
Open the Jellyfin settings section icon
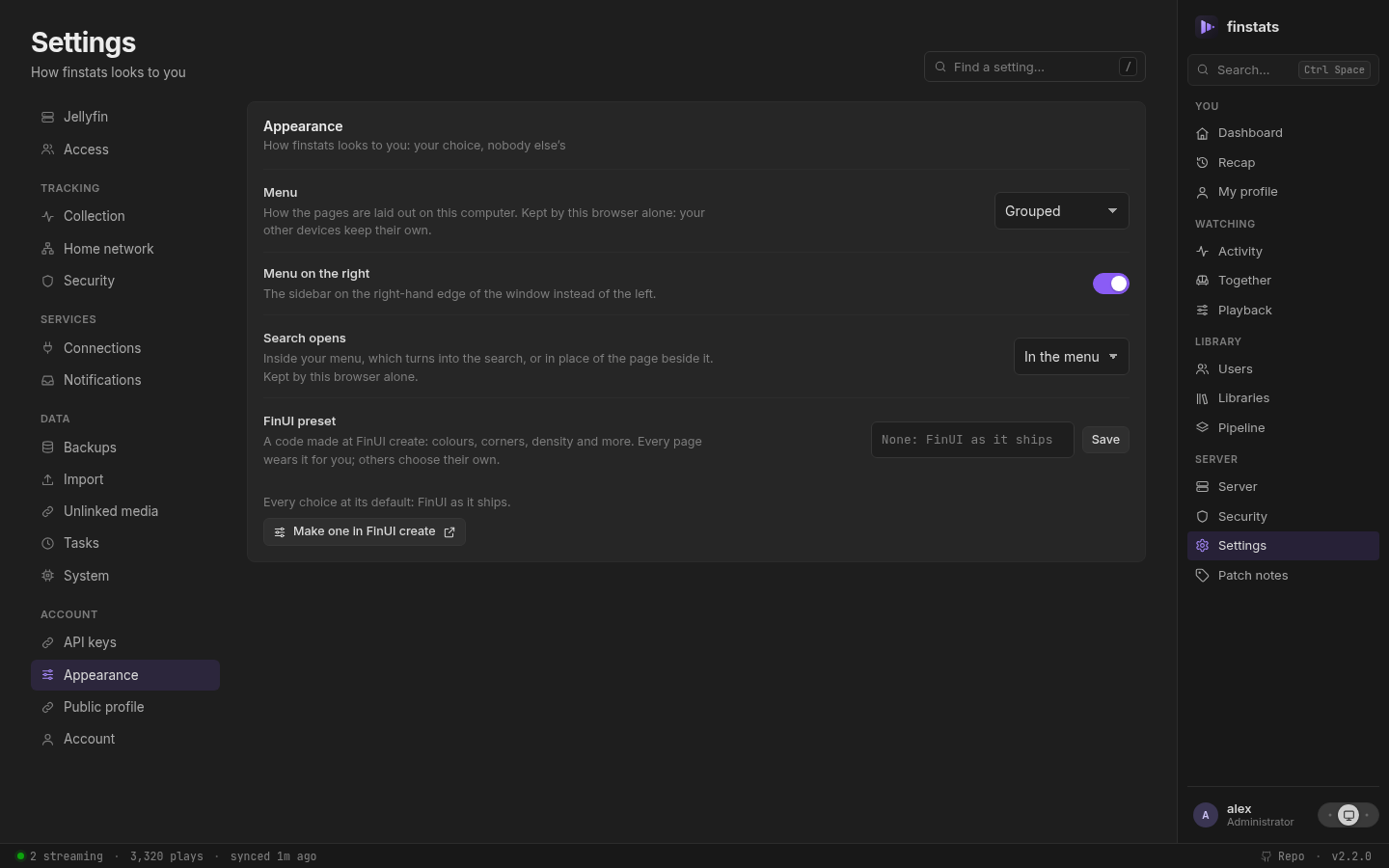point(47,117)
